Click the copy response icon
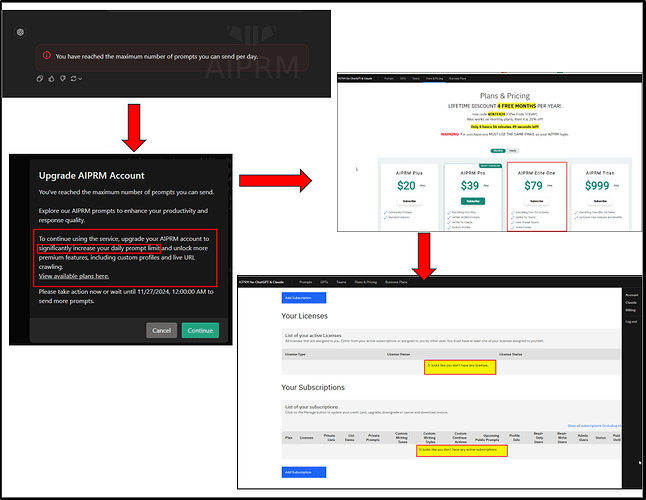Viewport: 646px width, 500px height. click(x=39, y=78)
